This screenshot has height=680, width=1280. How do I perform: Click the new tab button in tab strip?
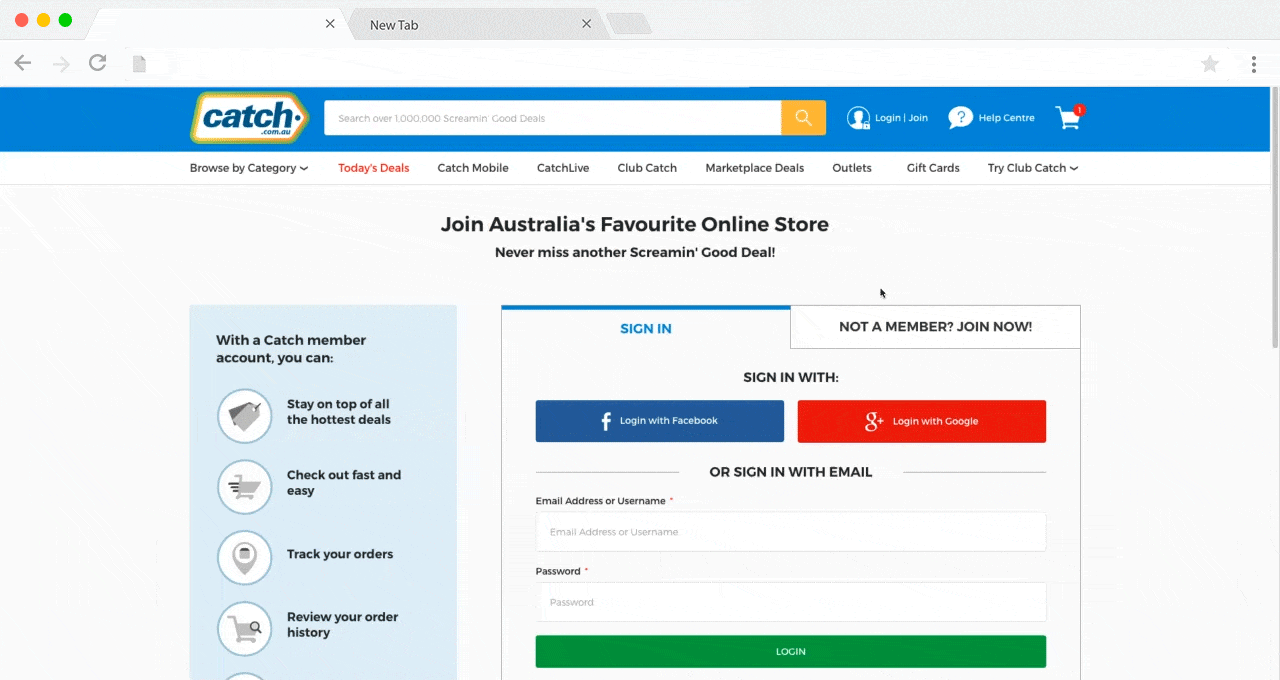tap(629, 24)
